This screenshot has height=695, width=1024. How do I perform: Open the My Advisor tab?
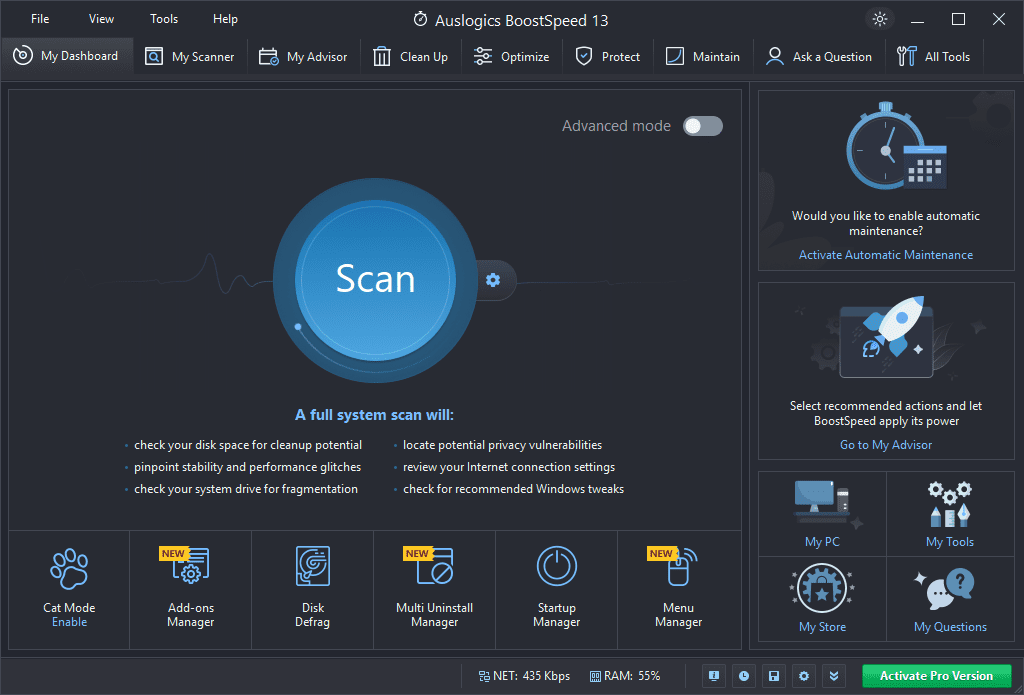tap(304, 57)
